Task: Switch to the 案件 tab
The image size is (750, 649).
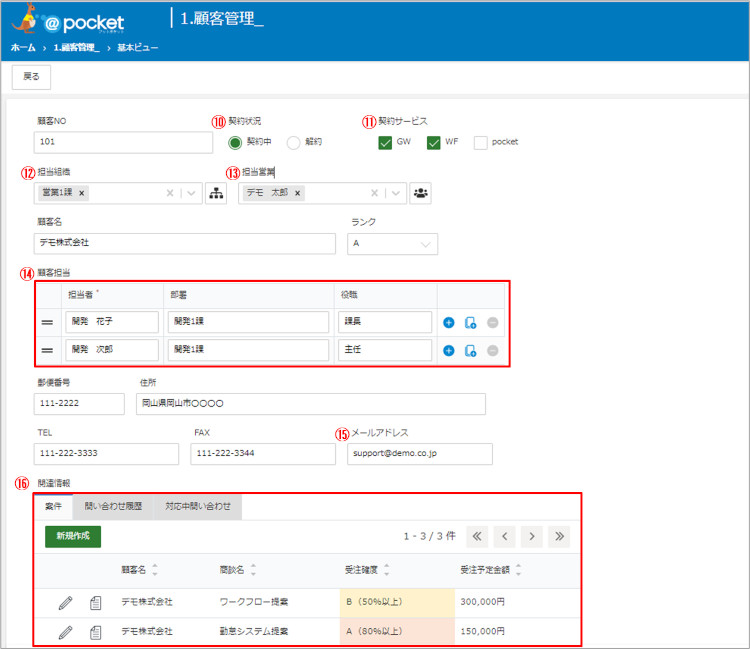Action: point(53,506)
